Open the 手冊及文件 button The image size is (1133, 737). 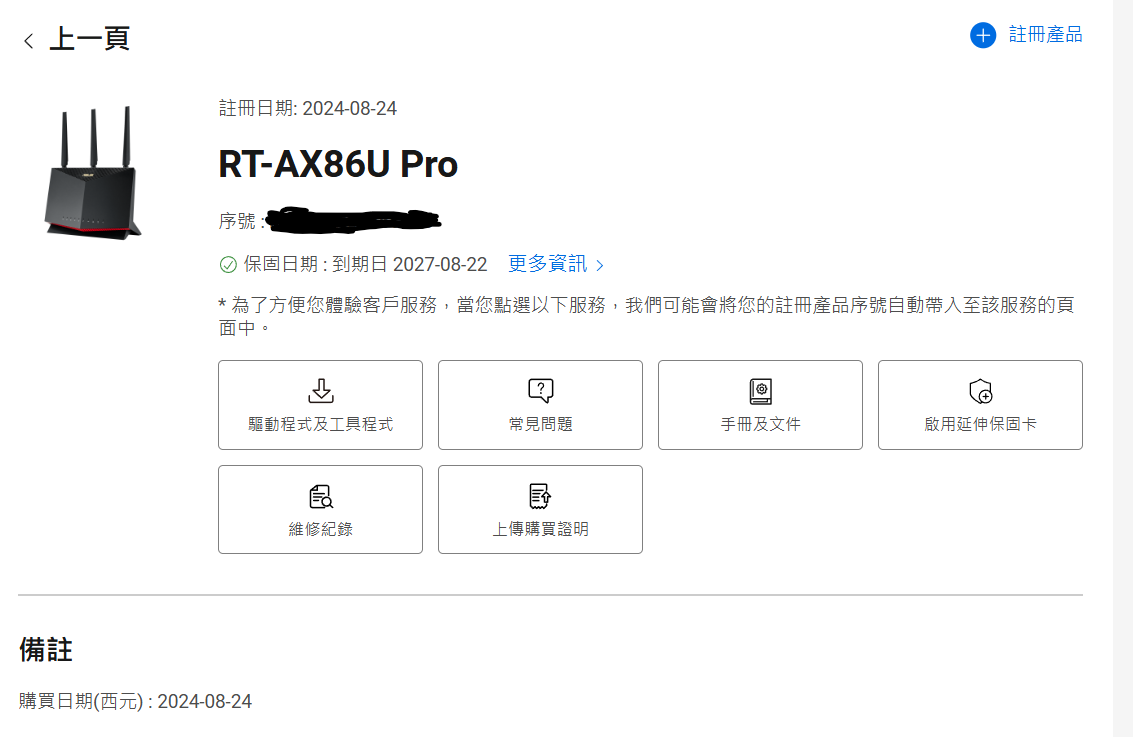pos(760,405)
